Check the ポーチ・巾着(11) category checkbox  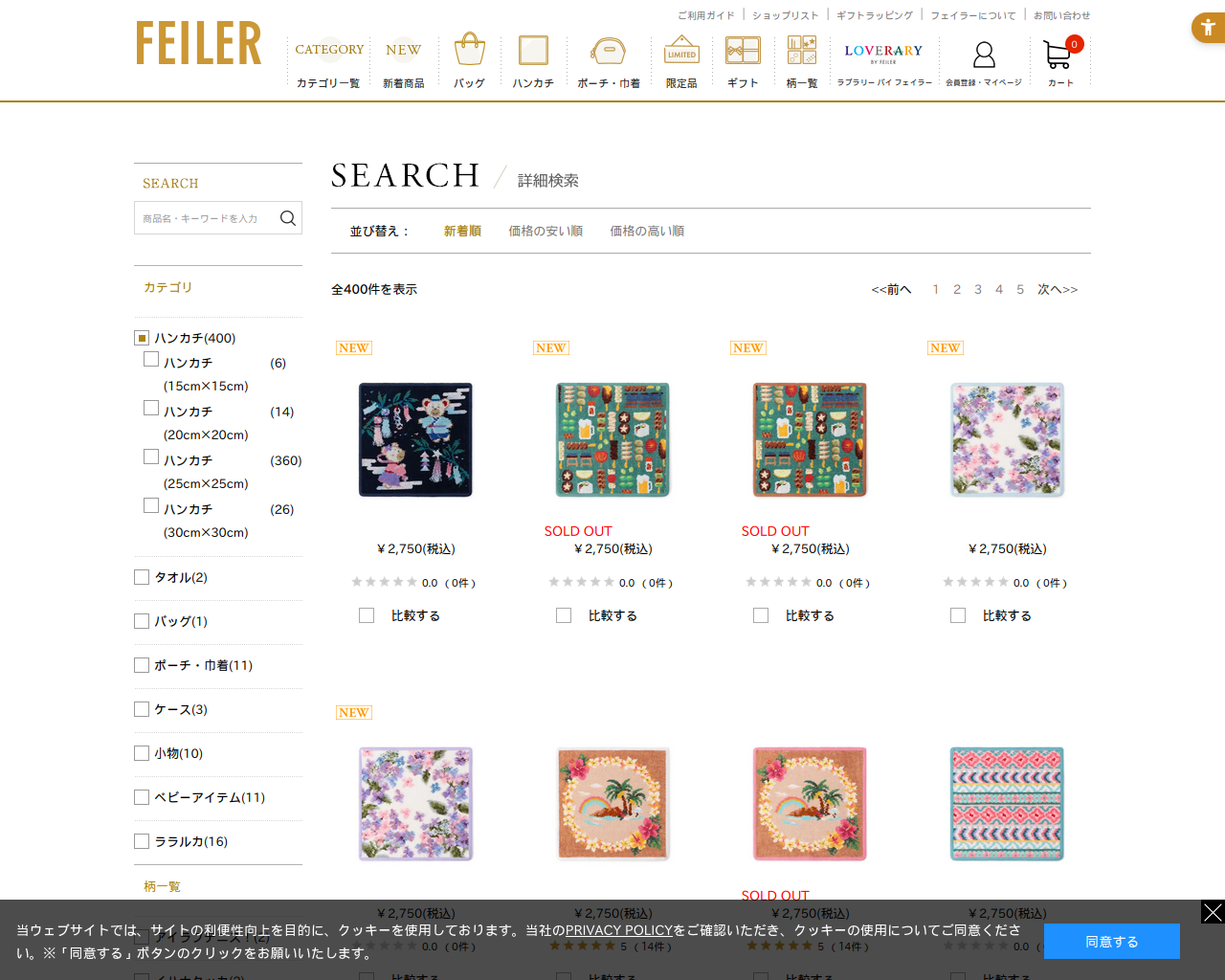coord(142,665)
